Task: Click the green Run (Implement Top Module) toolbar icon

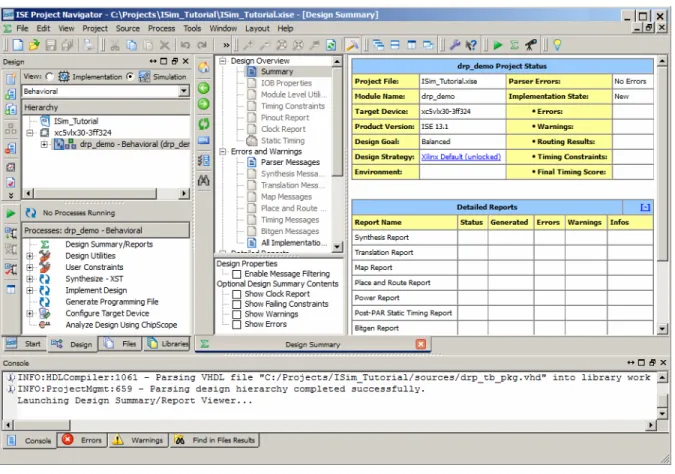Action: click(498, 45)
